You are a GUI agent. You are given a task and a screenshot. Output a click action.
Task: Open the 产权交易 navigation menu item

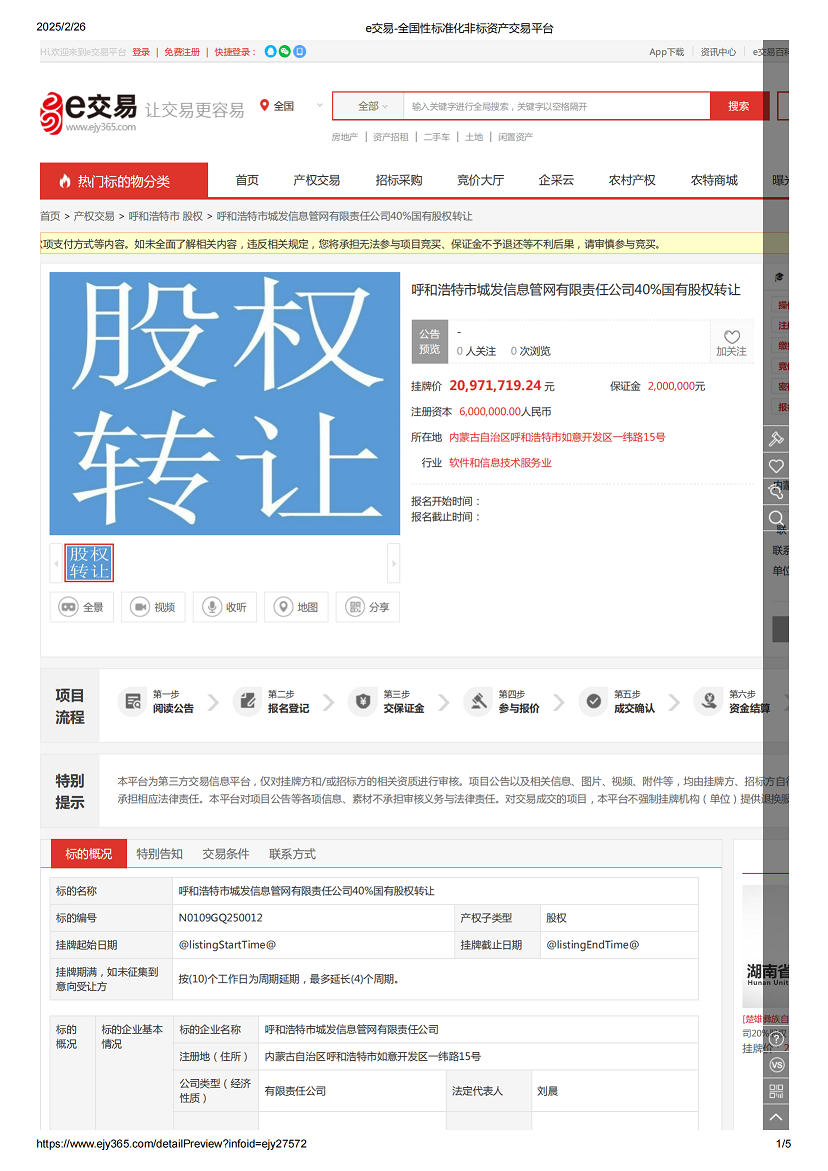316,180
